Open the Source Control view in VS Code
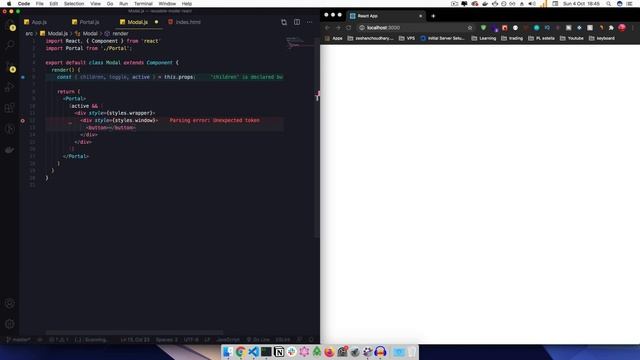This screenshot has width=640, height=360. pos(10,66)
